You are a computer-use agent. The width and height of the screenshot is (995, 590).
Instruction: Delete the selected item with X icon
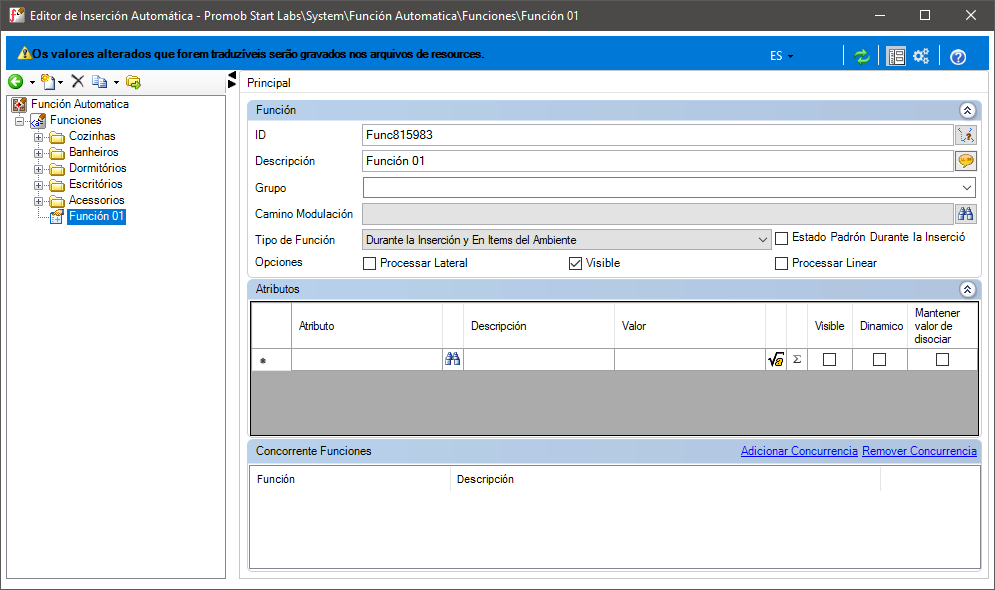77,81
